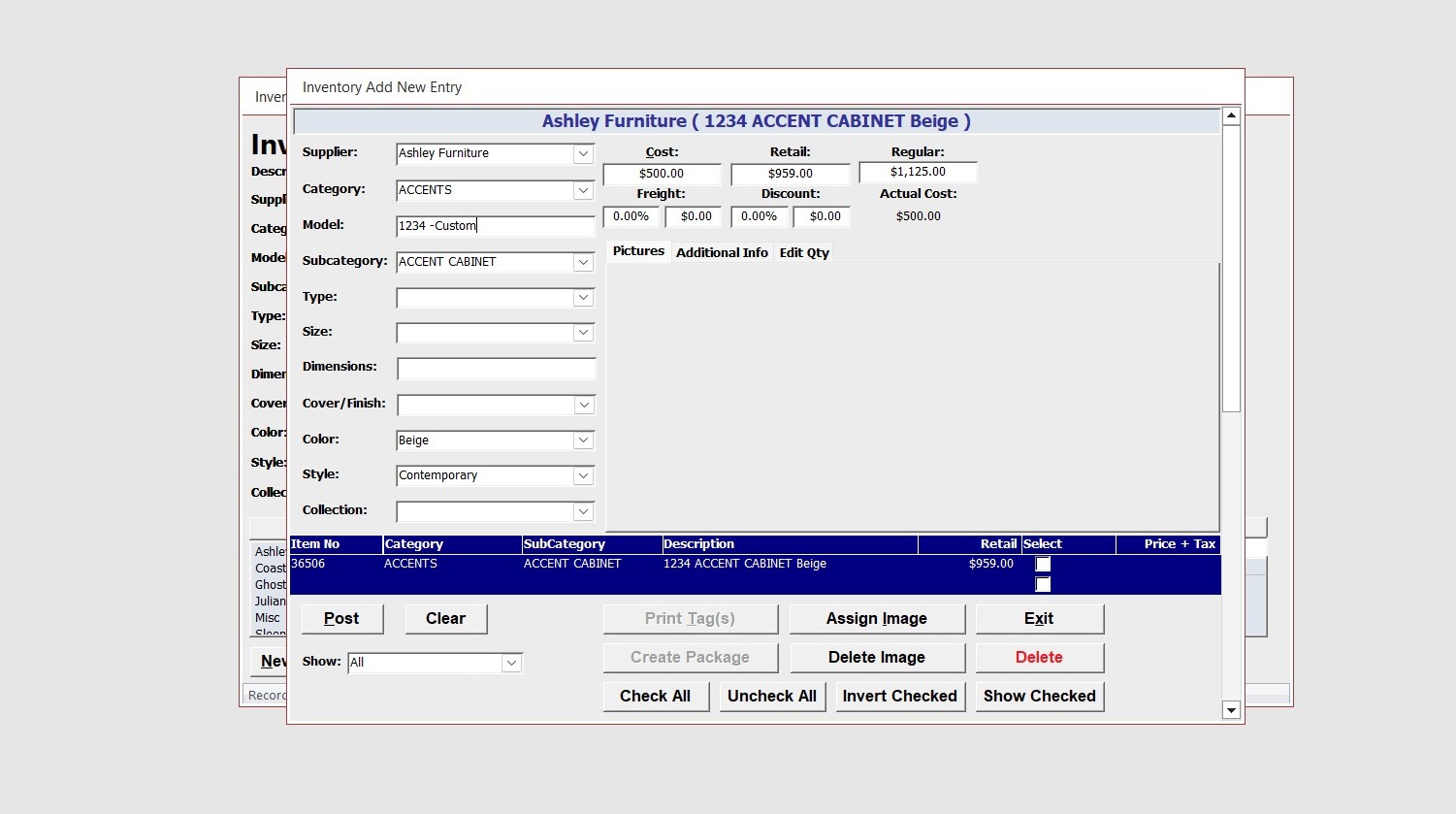Click the greyed-out Print Tag(s) button

tap(690, 619)
